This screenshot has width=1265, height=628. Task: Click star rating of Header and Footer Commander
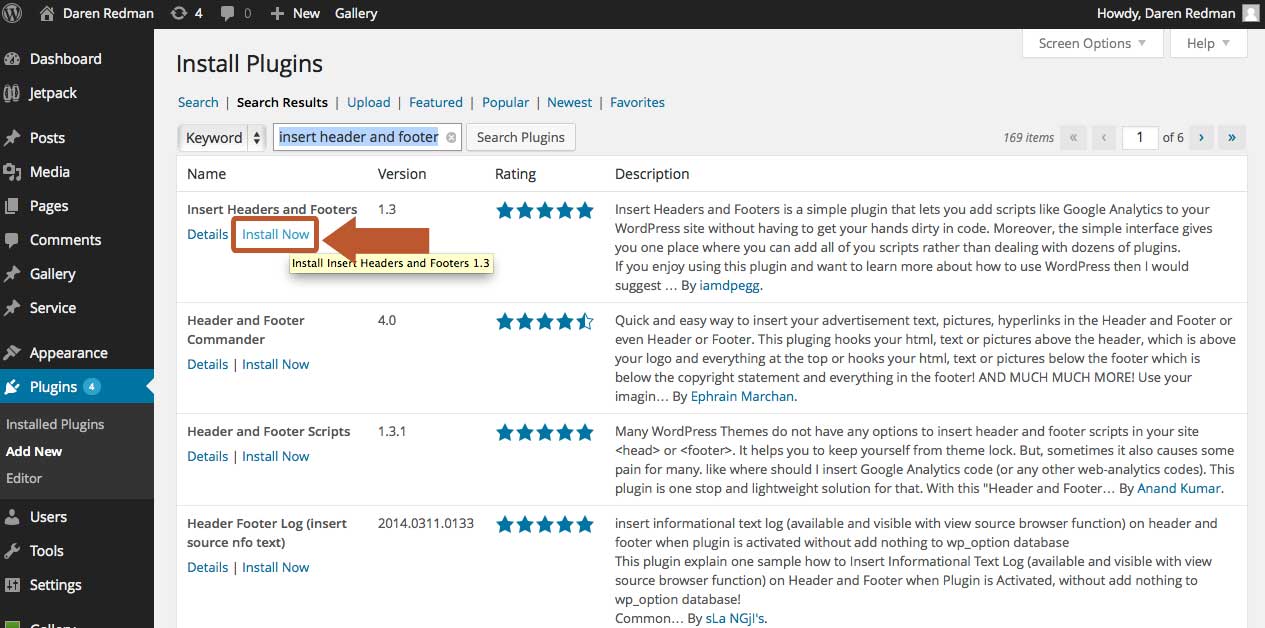coord(545,321)
